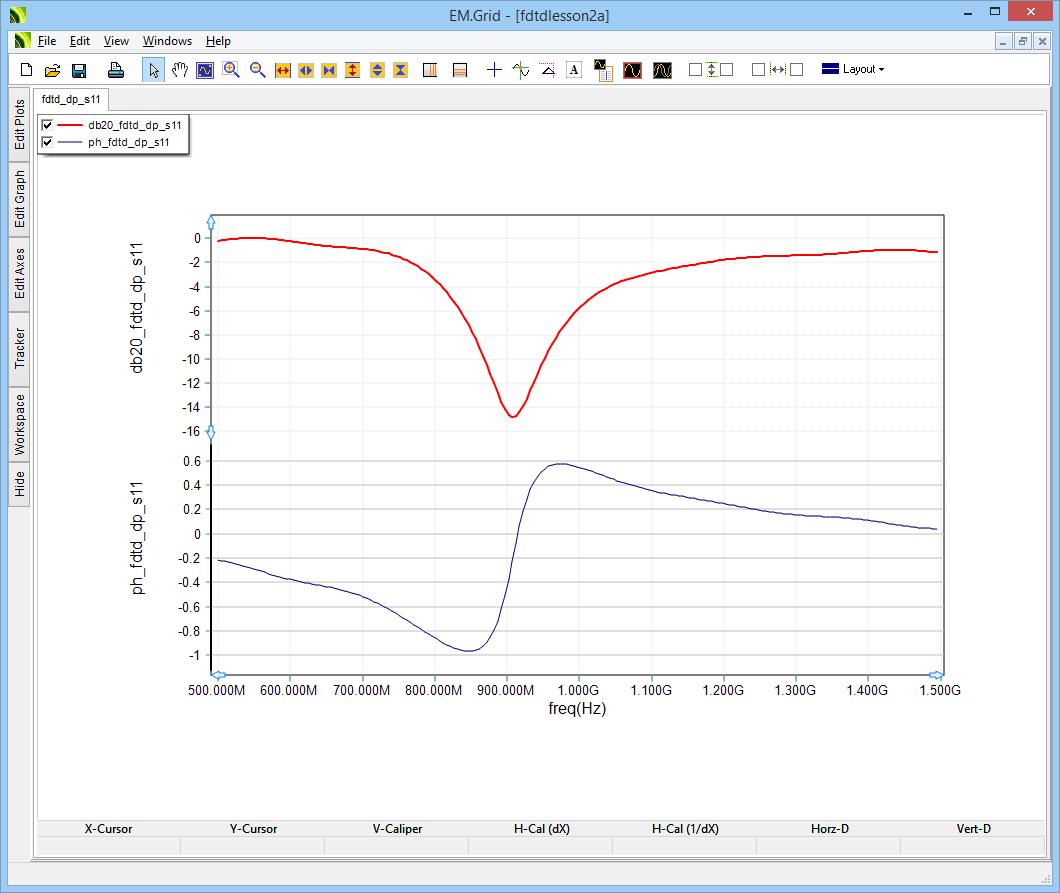Viewport: 1060px width, 893px height.
Task: Click the top vertical axis scale handle
Action: pos(210,220)
